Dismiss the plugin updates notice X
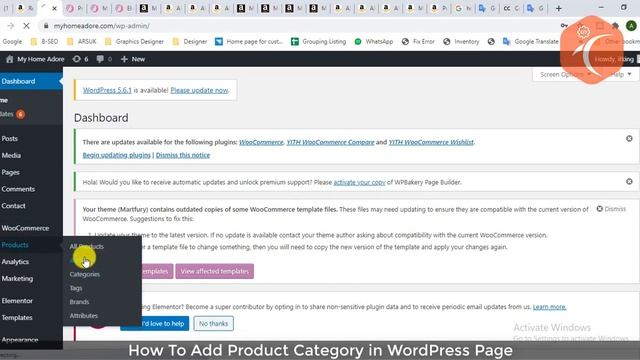The image size is (640, 360). (x=629, y=139)
